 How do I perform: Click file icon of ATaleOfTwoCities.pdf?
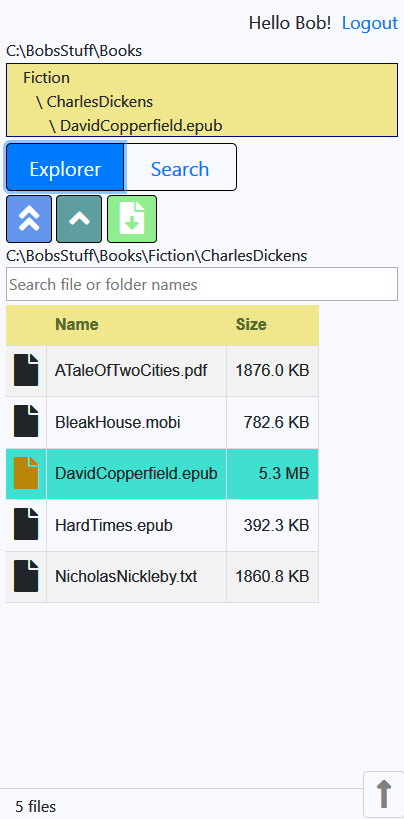(26, 370)
